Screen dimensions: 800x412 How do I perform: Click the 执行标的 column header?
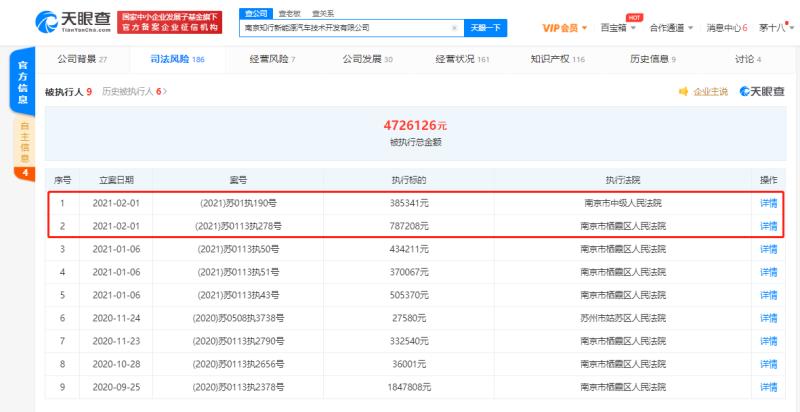point(409,180)
